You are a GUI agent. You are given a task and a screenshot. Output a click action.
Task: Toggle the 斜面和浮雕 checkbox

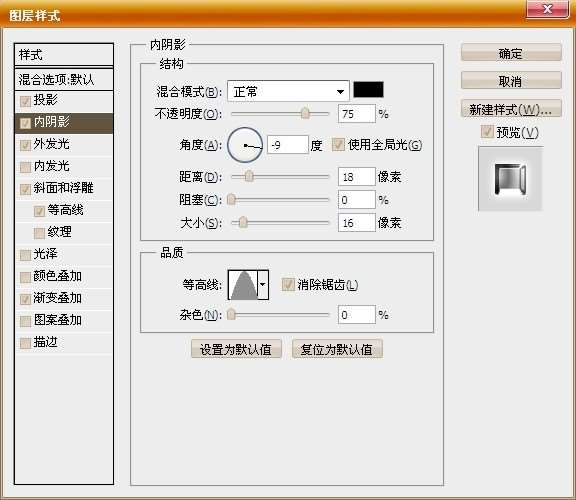pyautogui.click(x=25, y=189)
